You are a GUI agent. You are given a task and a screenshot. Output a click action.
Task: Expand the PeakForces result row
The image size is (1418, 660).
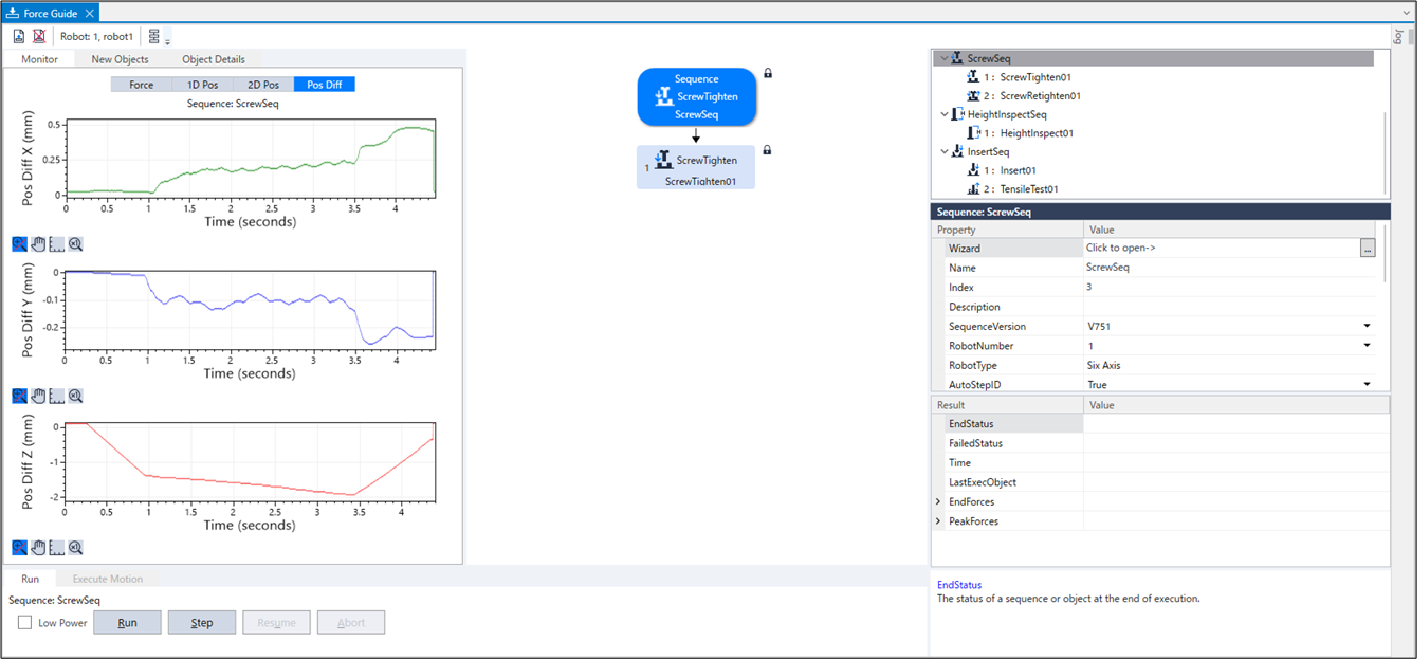[938, 522]
